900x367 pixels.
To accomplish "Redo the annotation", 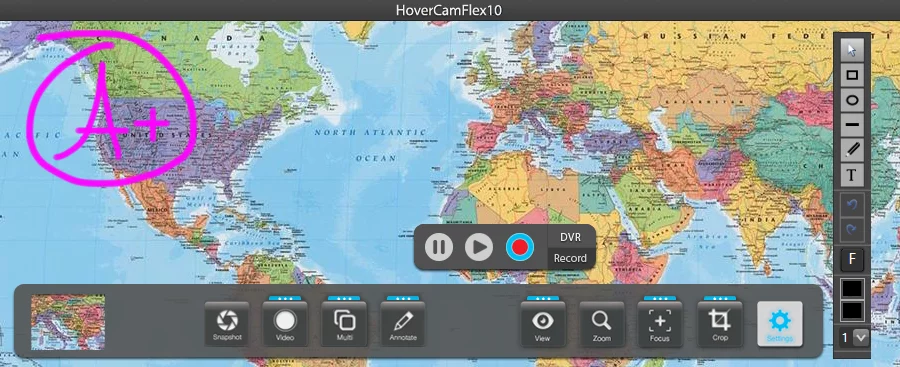I will (852, 229).
